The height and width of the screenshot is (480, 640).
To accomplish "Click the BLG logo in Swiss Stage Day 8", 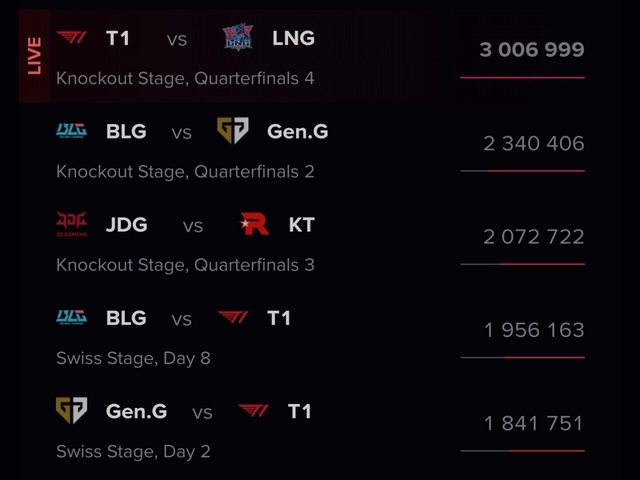I will [x=71, y=318].
